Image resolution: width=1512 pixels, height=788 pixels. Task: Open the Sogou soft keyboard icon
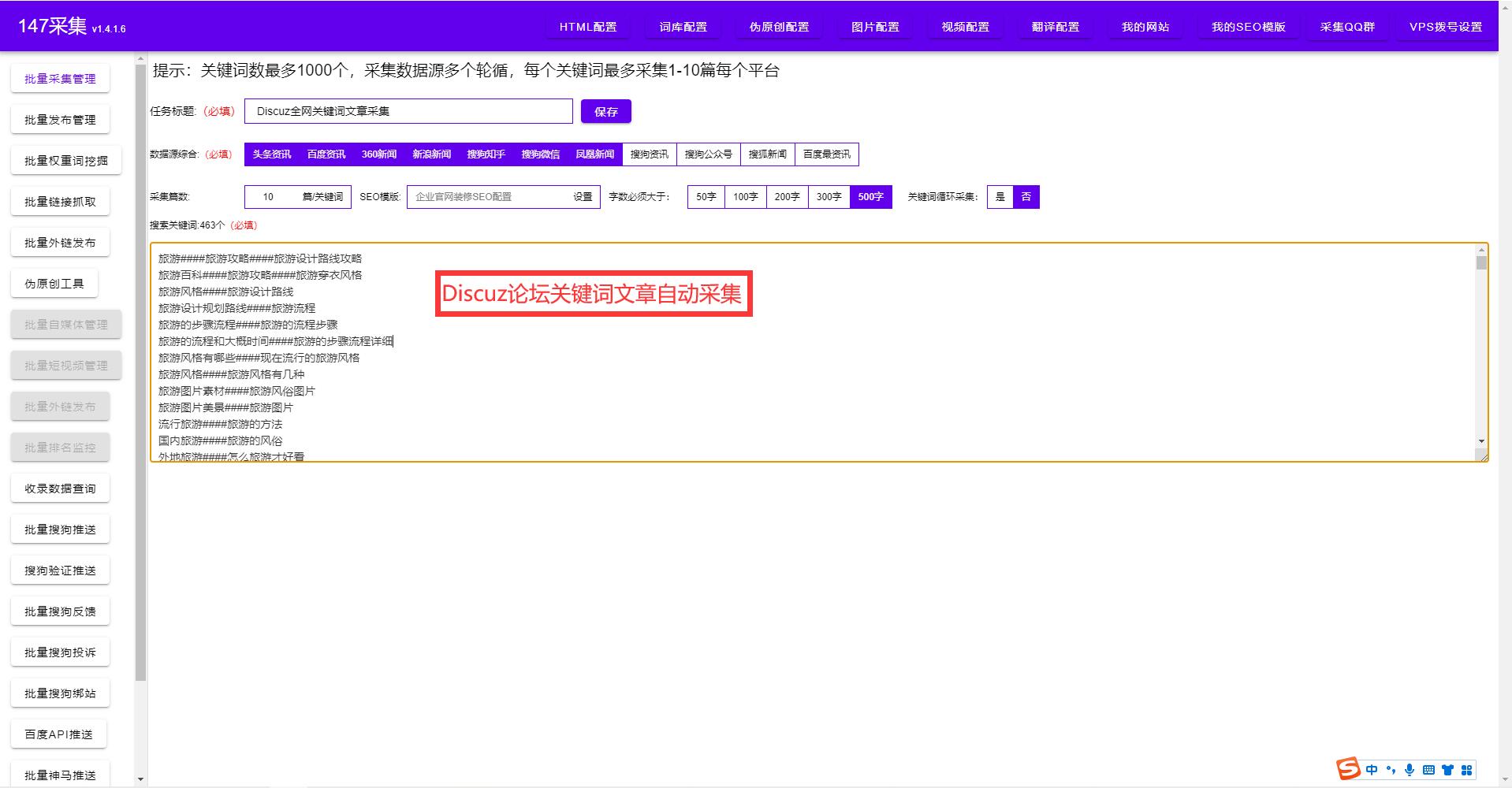(x=1428, y=770)
